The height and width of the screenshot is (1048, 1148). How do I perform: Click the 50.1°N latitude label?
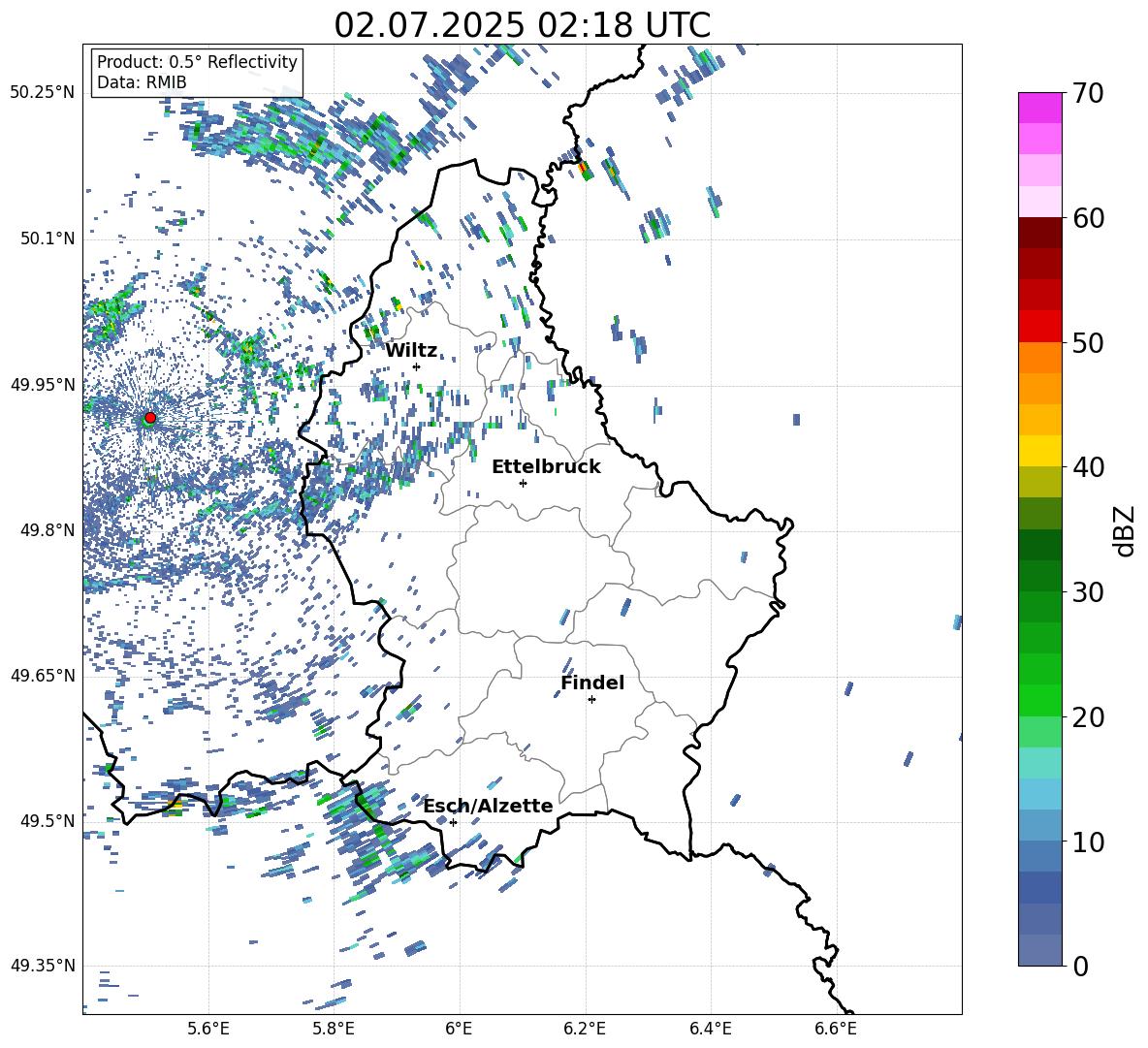coord(47,238)
